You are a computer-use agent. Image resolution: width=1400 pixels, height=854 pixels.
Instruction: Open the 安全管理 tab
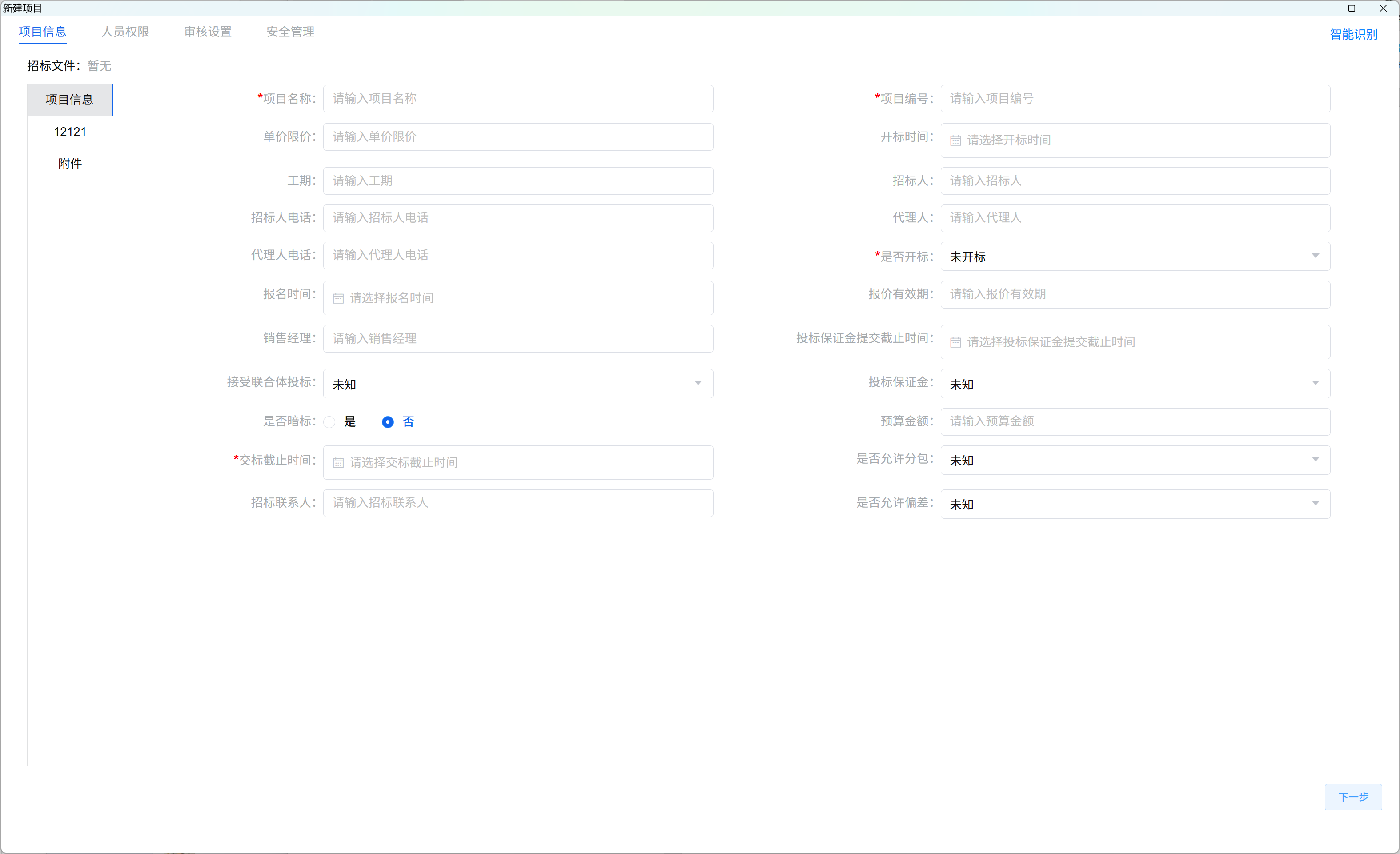290,32
